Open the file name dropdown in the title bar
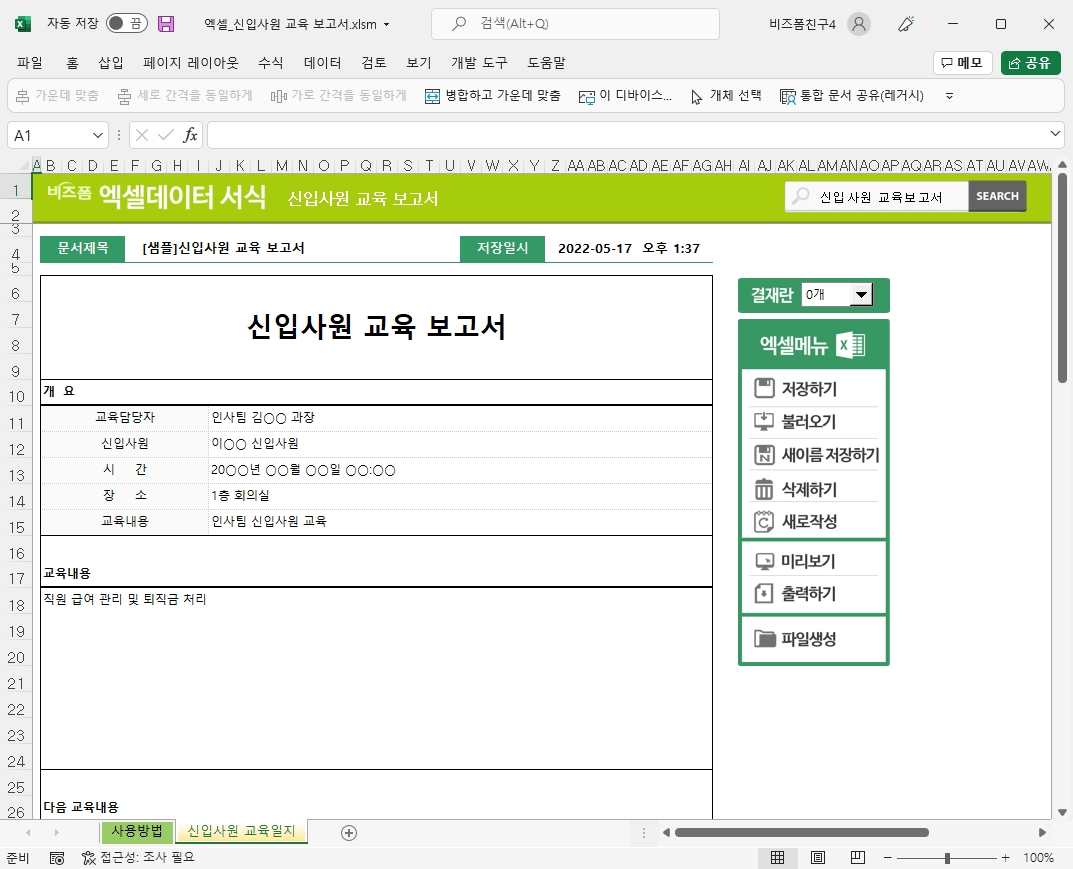The height and width of the screenshot is (869, 1073). [387, 25]
